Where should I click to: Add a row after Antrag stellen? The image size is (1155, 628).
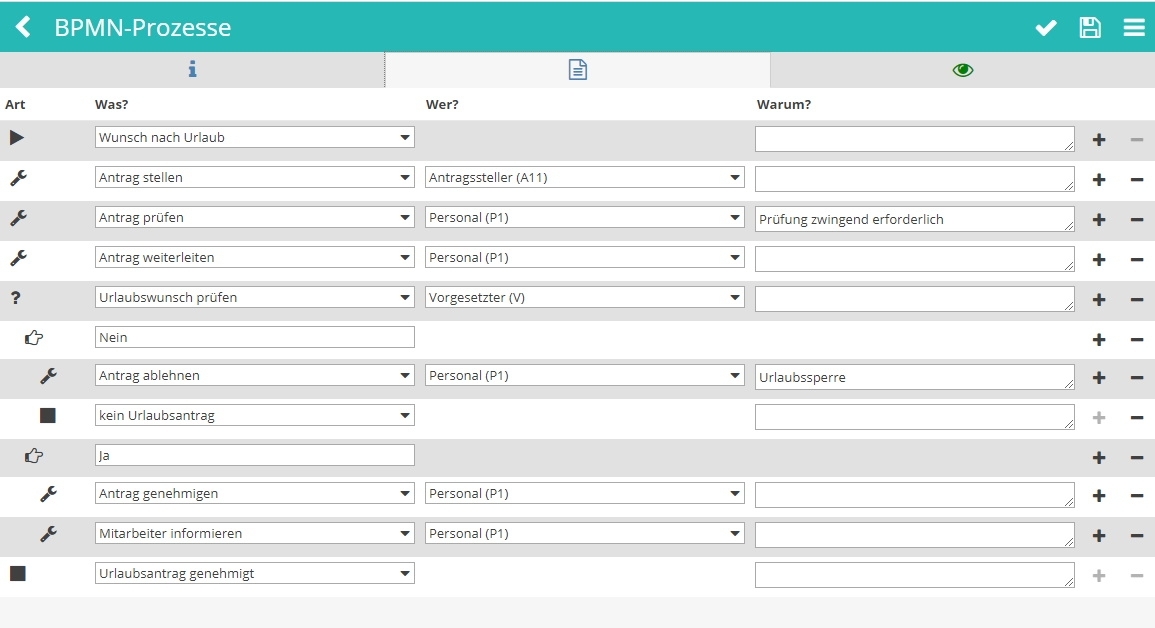(1099, 180)
